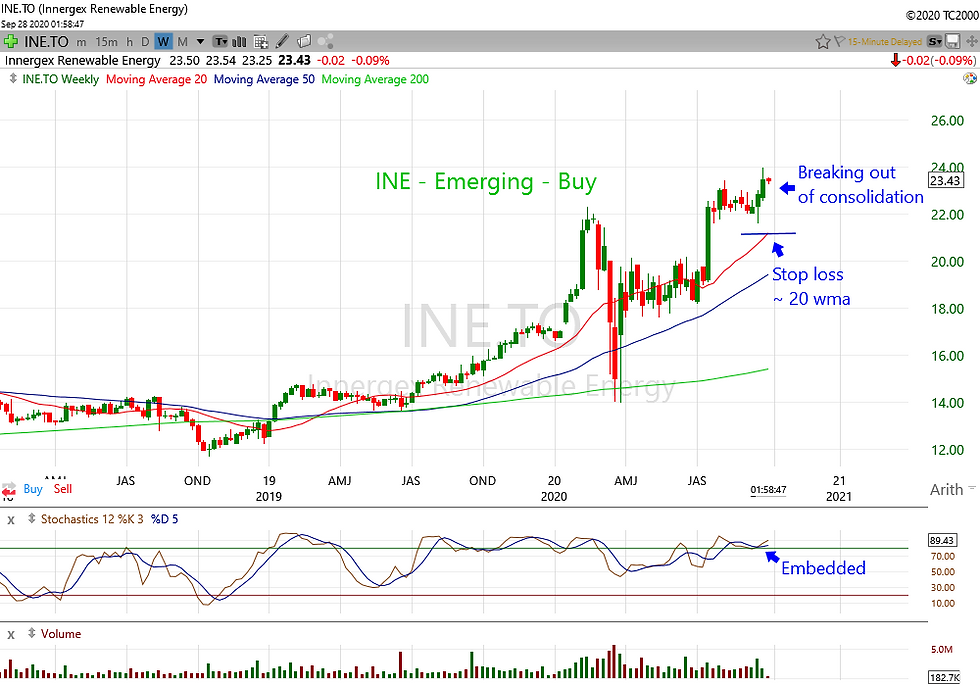
Task: Click the 01:58:47 time marker on the axis
Action: pos(768,490)
